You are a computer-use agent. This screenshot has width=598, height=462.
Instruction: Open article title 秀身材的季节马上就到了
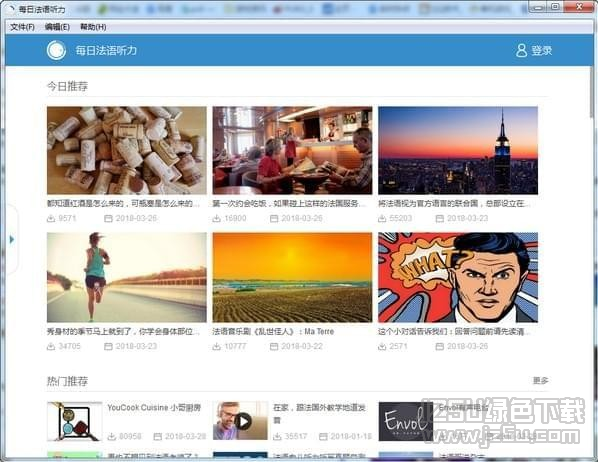coord(123,332)
